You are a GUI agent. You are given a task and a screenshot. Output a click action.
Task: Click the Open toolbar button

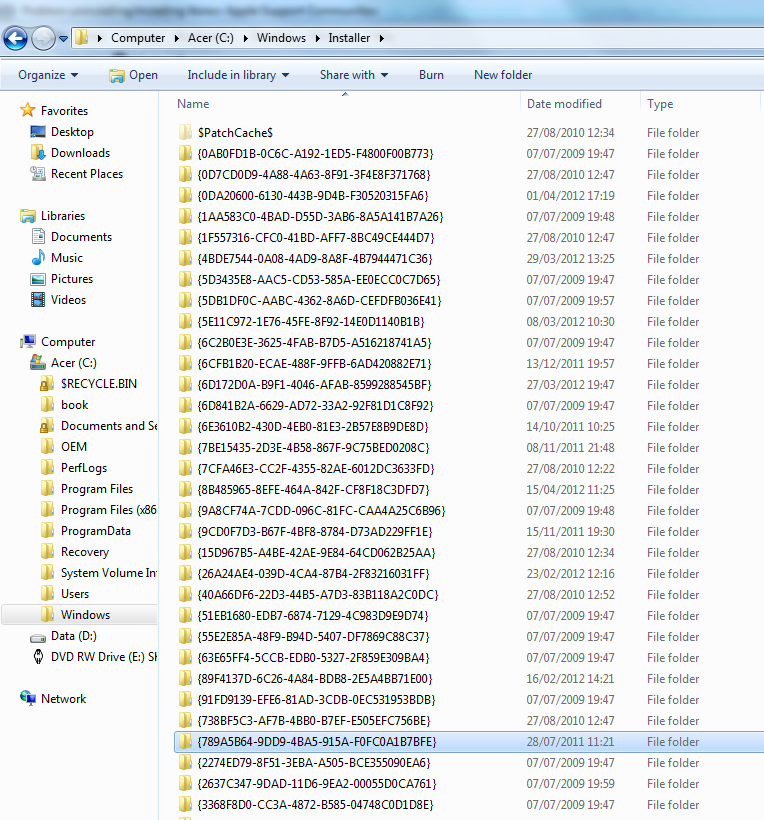click(133, 75)
